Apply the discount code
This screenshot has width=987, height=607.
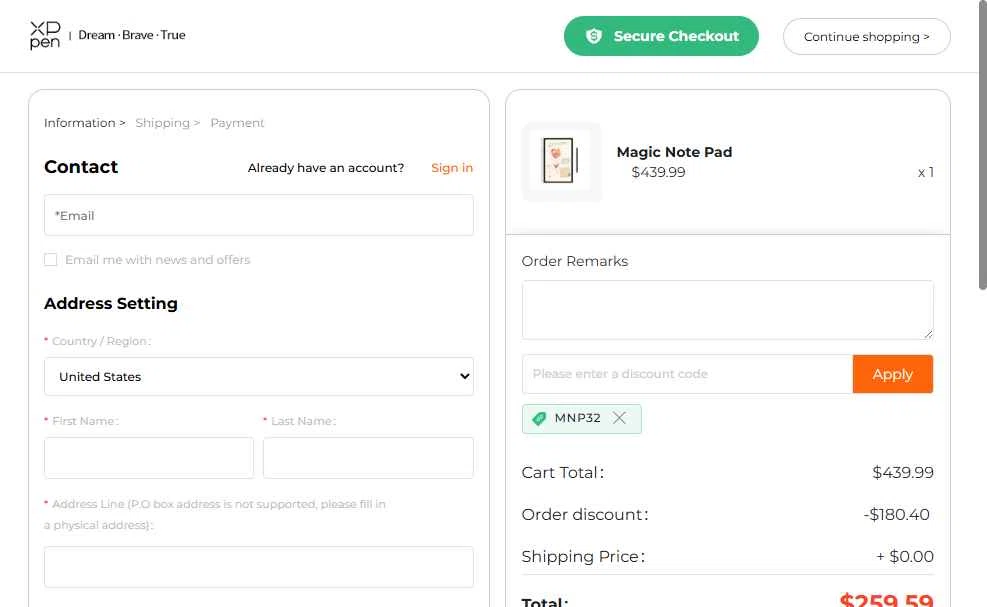point(893,374)
